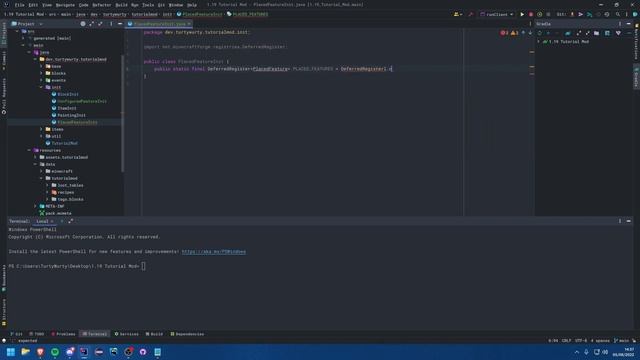
Task: Open Dependencies tool window tab
Action: (187, 334)
